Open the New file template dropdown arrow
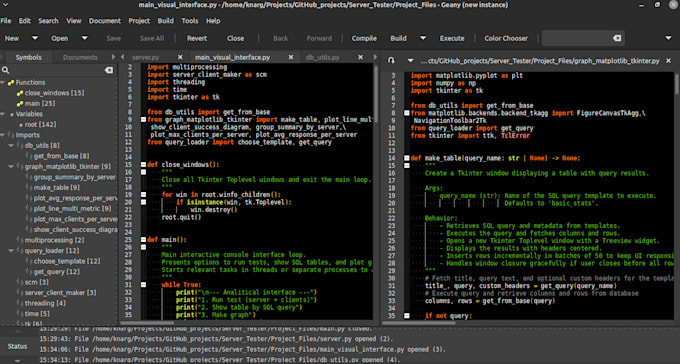The width and height of the screenshot is (680, 364). pyautogui.click(x=35, y=38)
